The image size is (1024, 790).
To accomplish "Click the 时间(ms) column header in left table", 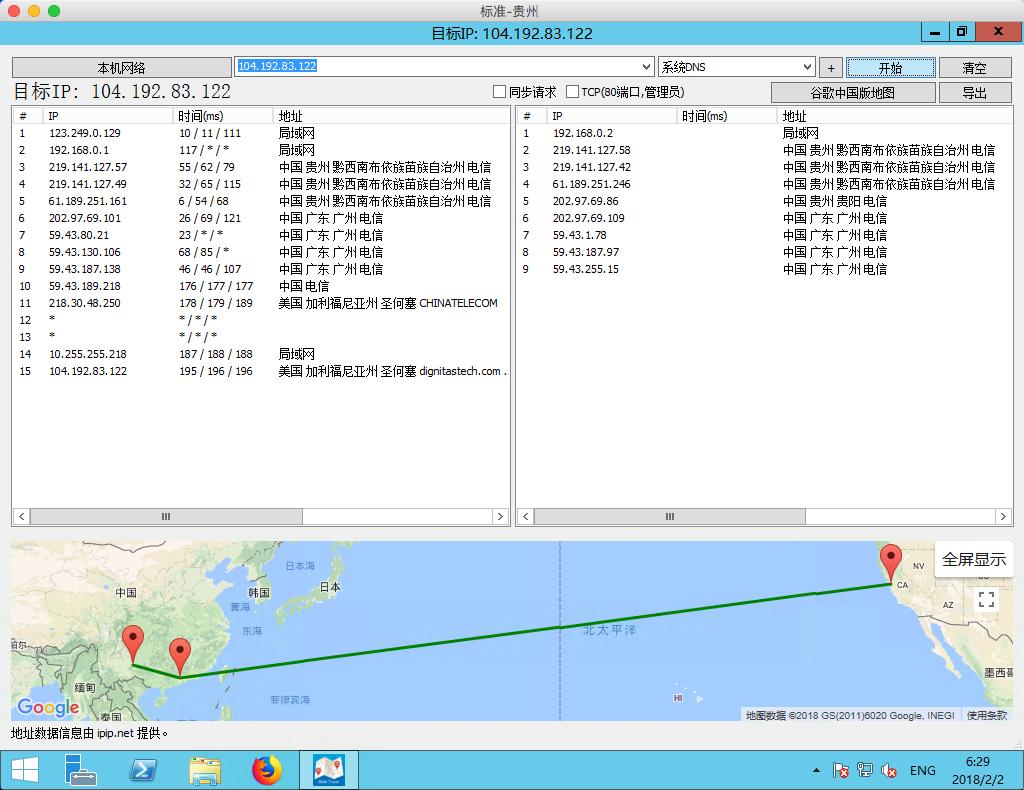I will point(201,116).
